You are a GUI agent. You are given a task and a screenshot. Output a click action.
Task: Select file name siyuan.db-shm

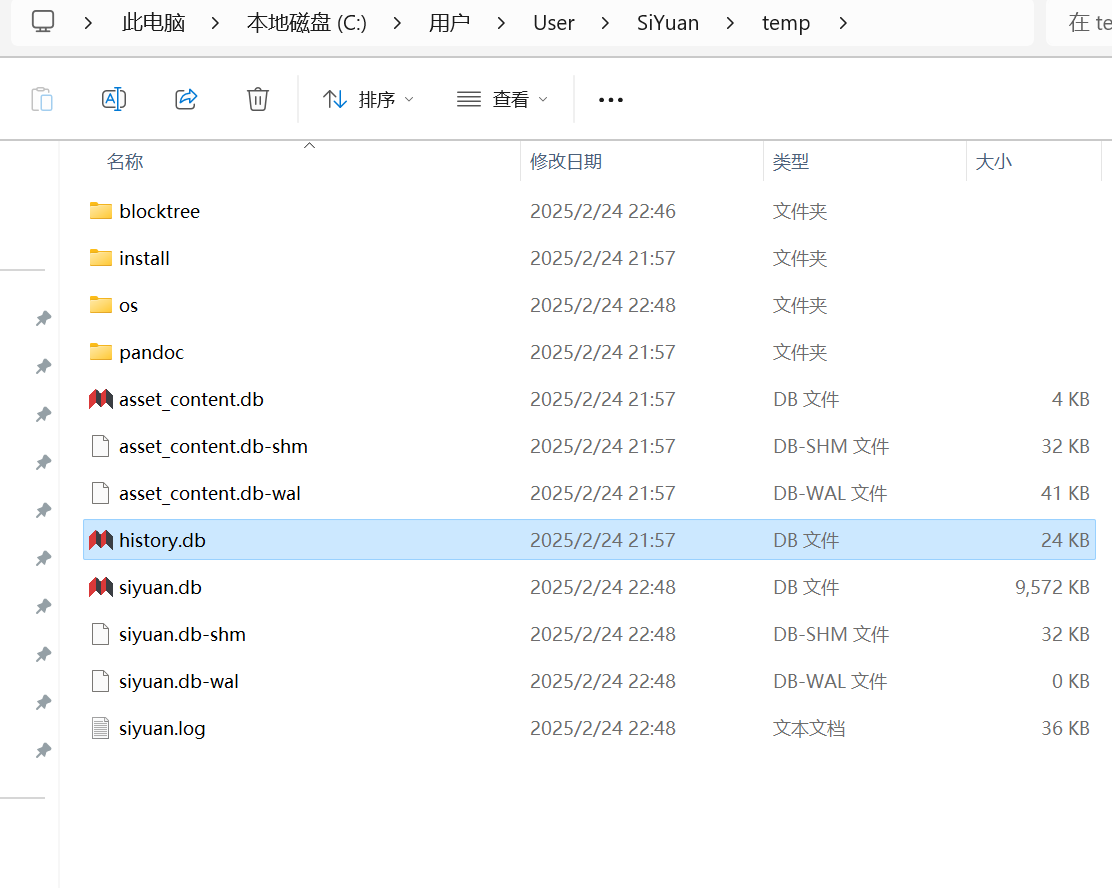[x=182, y=634]
